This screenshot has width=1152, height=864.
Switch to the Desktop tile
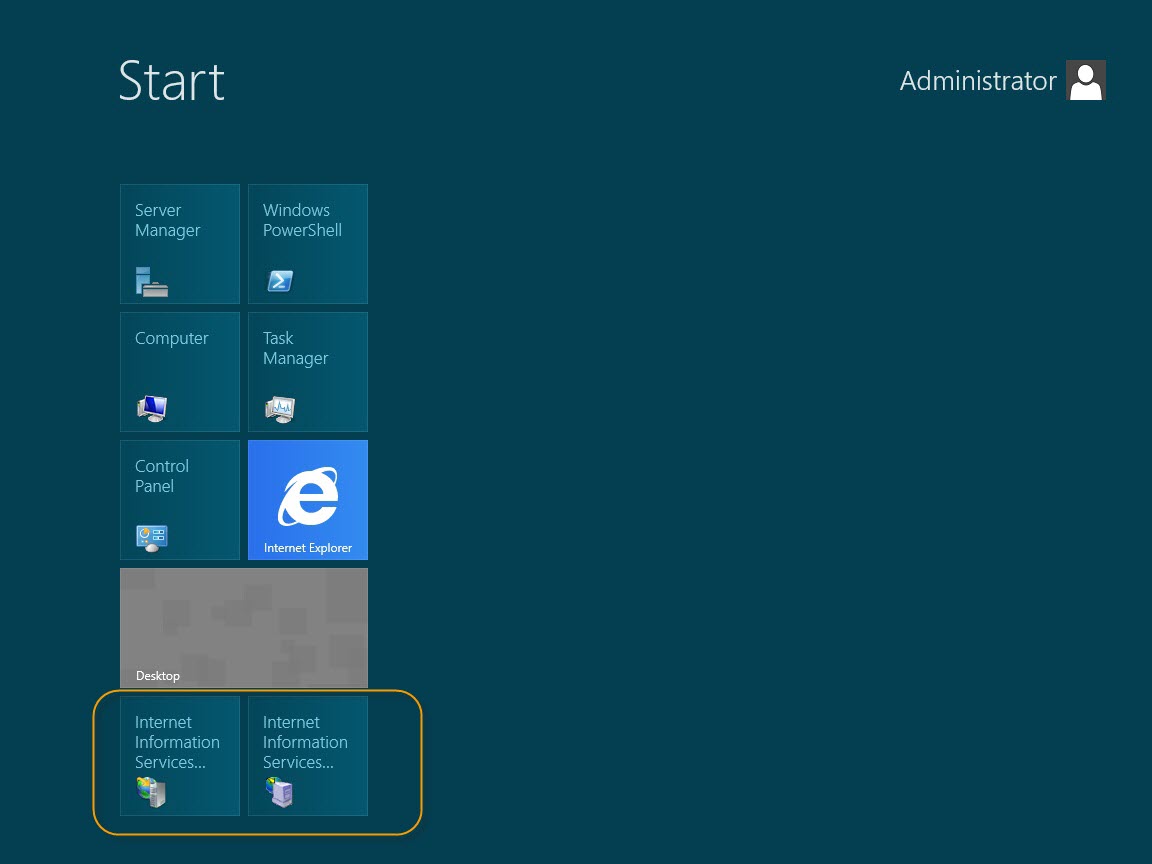pos(244,627)
